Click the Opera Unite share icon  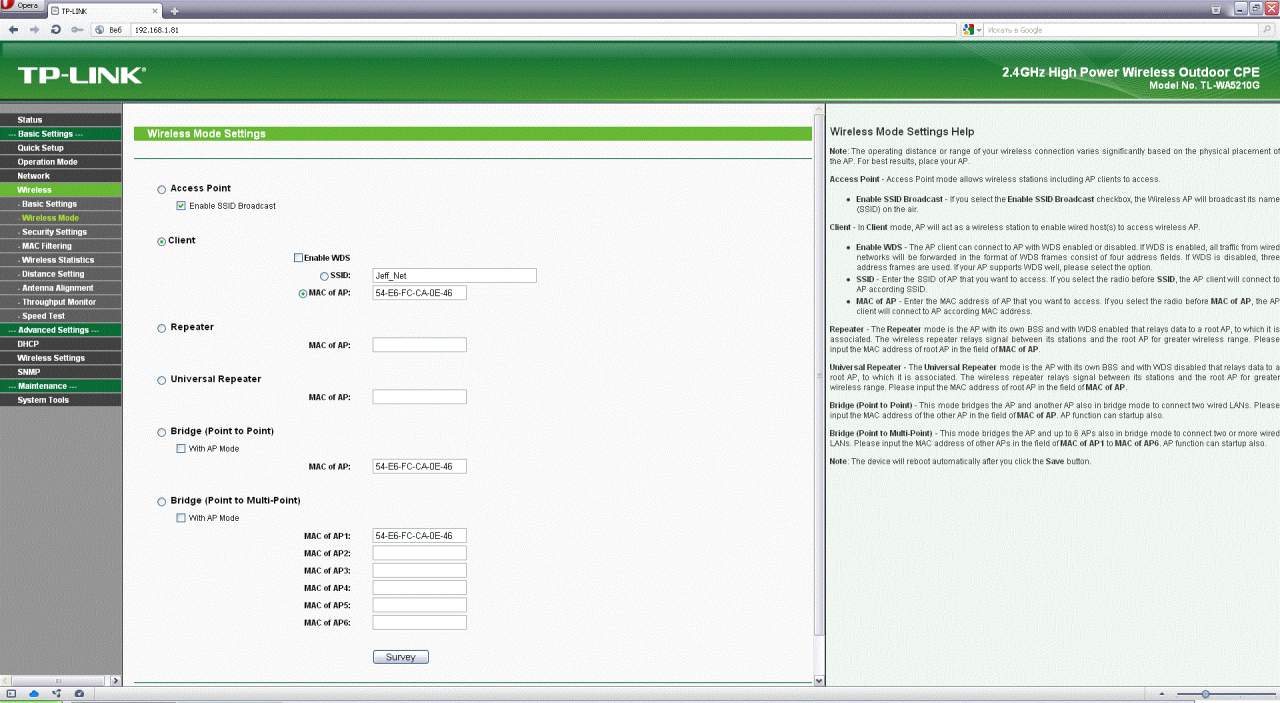tap(56, 693)
